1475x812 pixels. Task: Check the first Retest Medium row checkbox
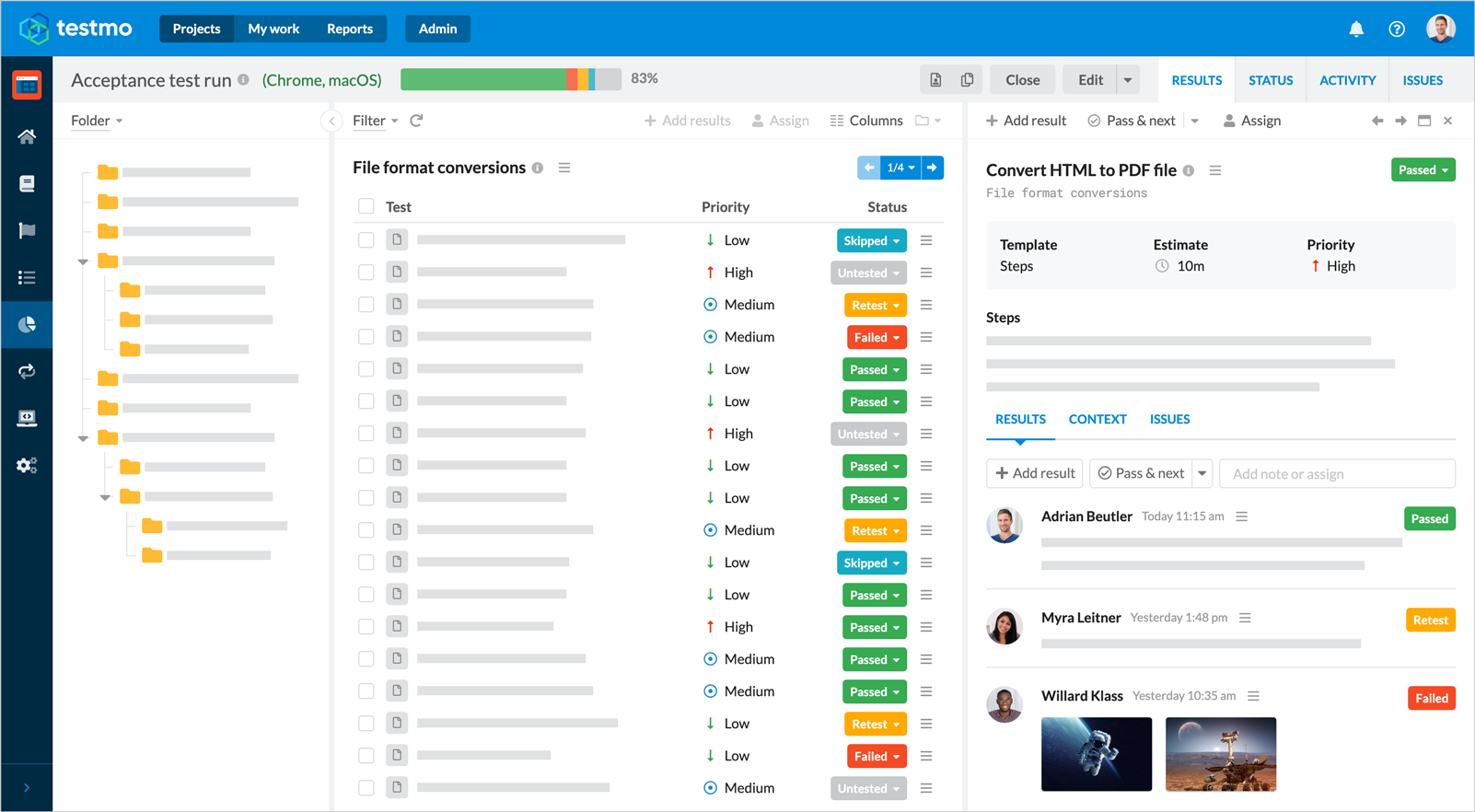pyautogui.click(x=366, y=305)
